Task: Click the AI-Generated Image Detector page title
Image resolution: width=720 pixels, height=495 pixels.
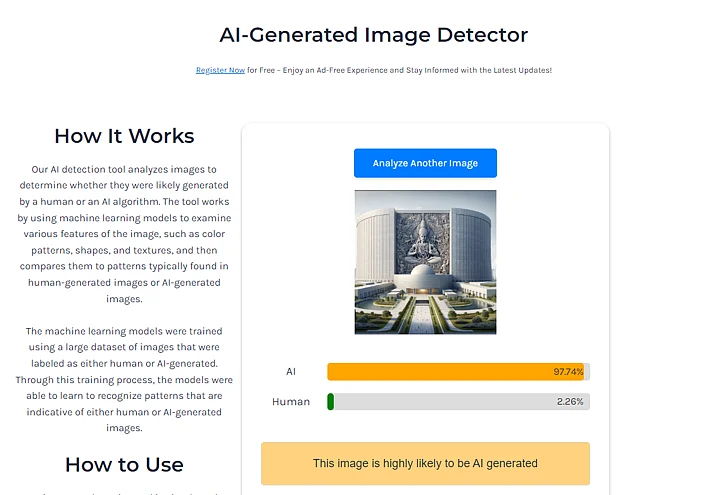Action: click(373, 34)
